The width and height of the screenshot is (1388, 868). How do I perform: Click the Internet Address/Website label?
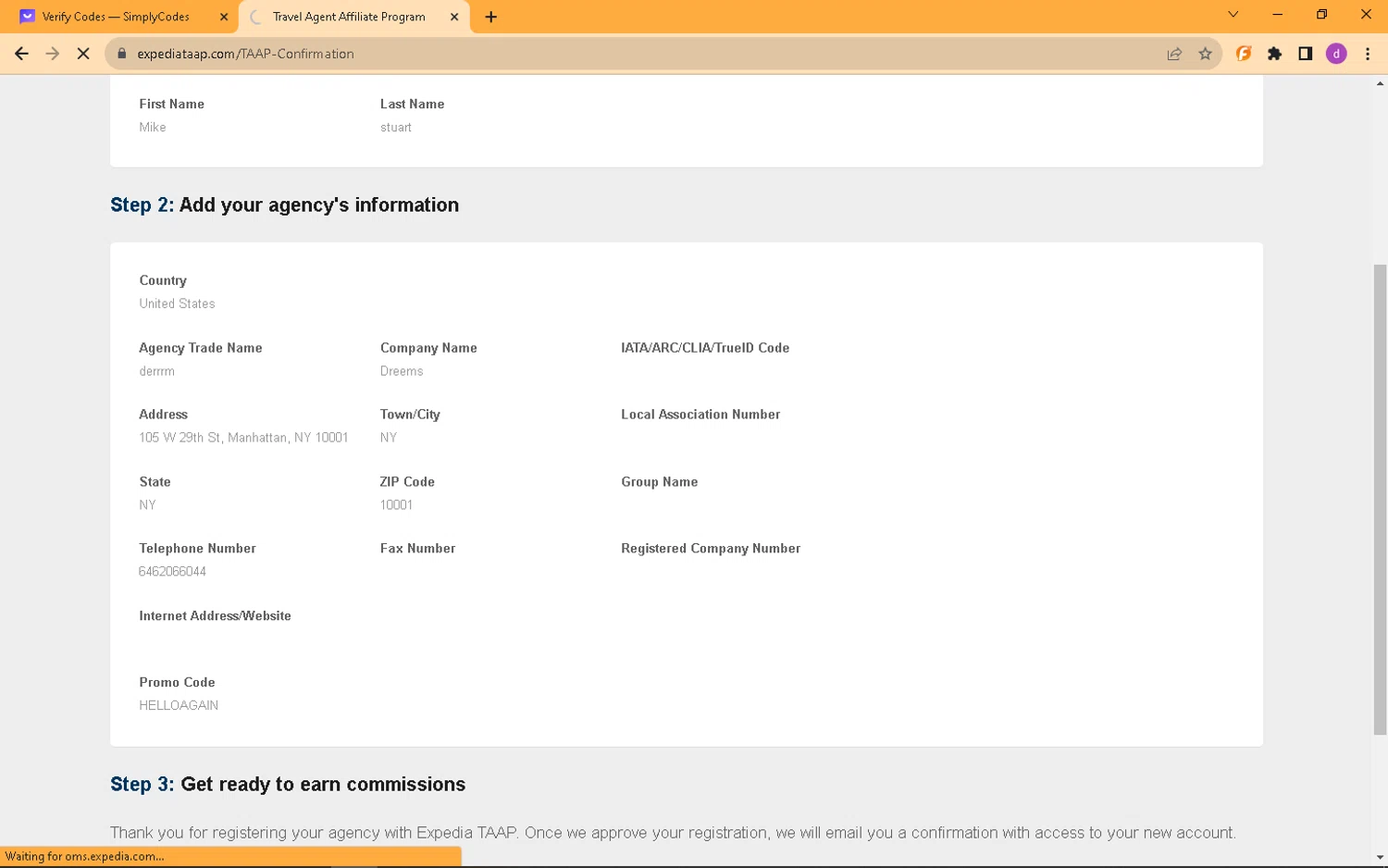[215, 616]
